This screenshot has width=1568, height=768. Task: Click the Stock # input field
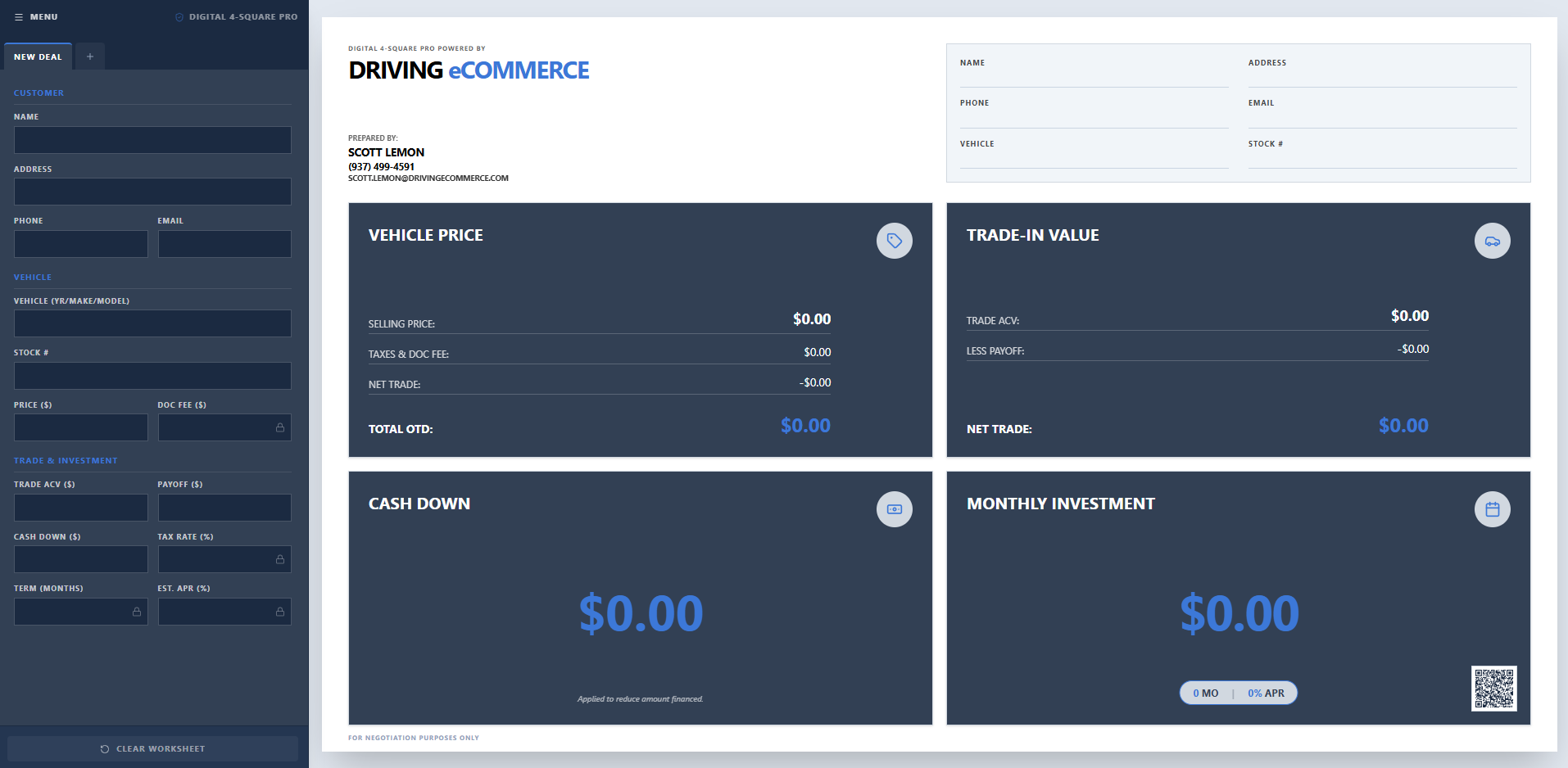click(152, 376)
